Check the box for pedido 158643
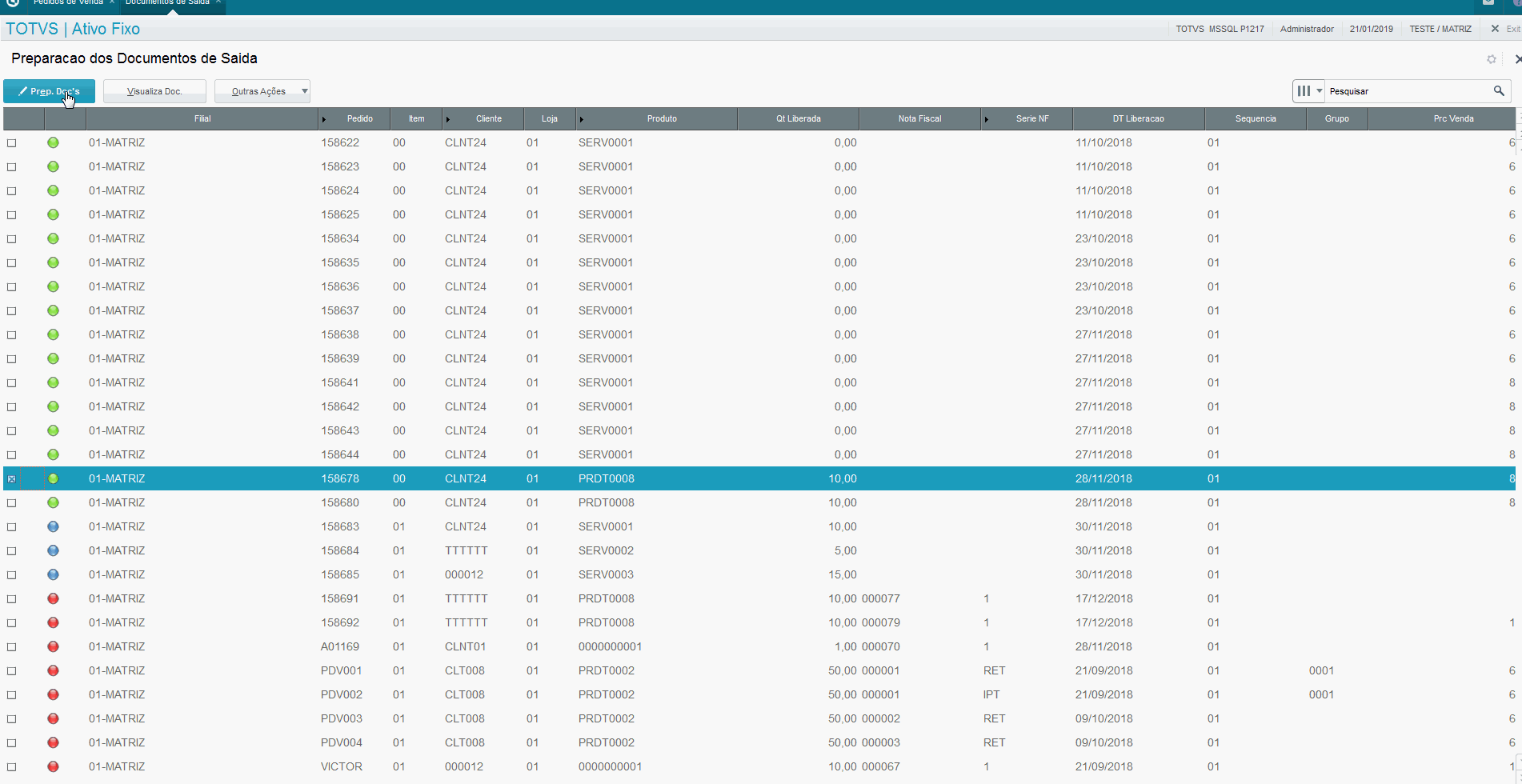Viewport: 1522px width, 784px height. pos(11,431)
